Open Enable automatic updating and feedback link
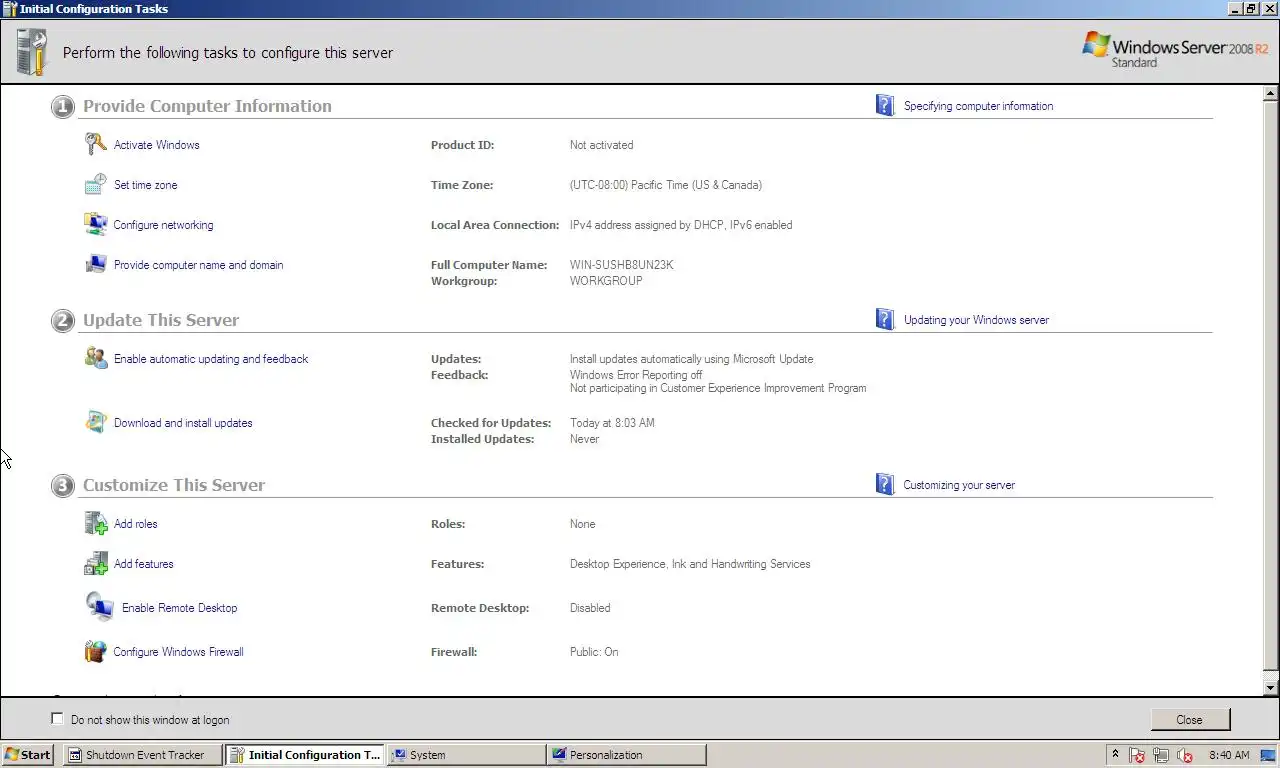1280x768 pixels. 211,359
